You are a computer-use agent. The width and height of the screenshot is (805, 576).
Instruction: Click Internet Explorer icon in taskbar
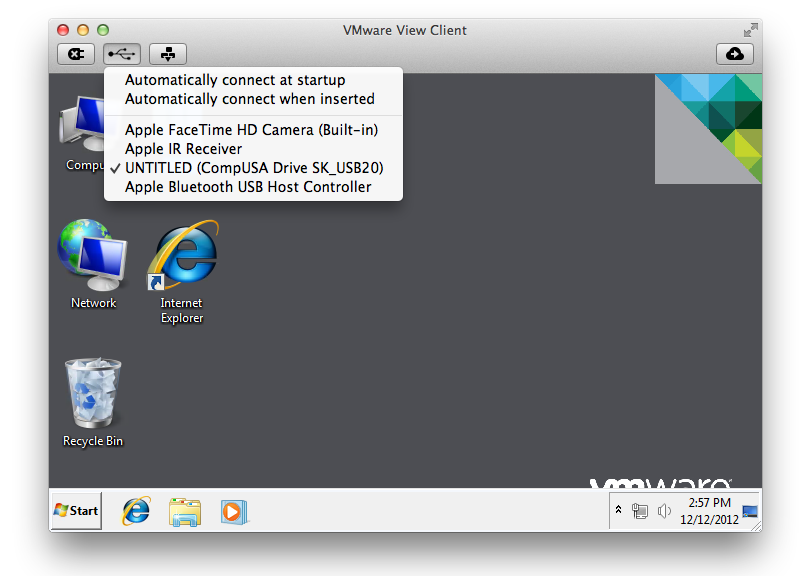click(x=136, y=511)
